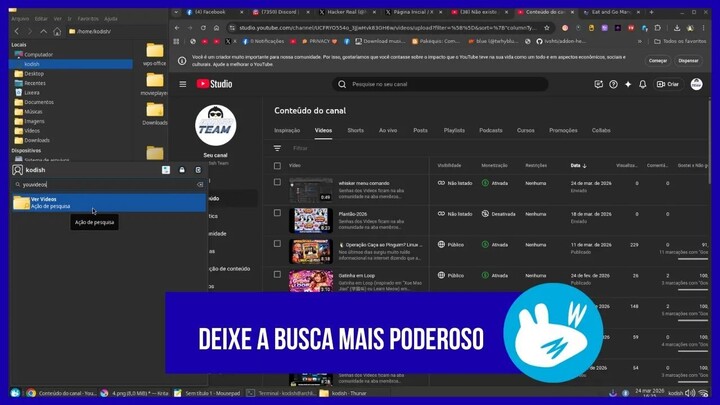Open the Whisker menu launcher on the taskbar

click(x=15, y=393)
